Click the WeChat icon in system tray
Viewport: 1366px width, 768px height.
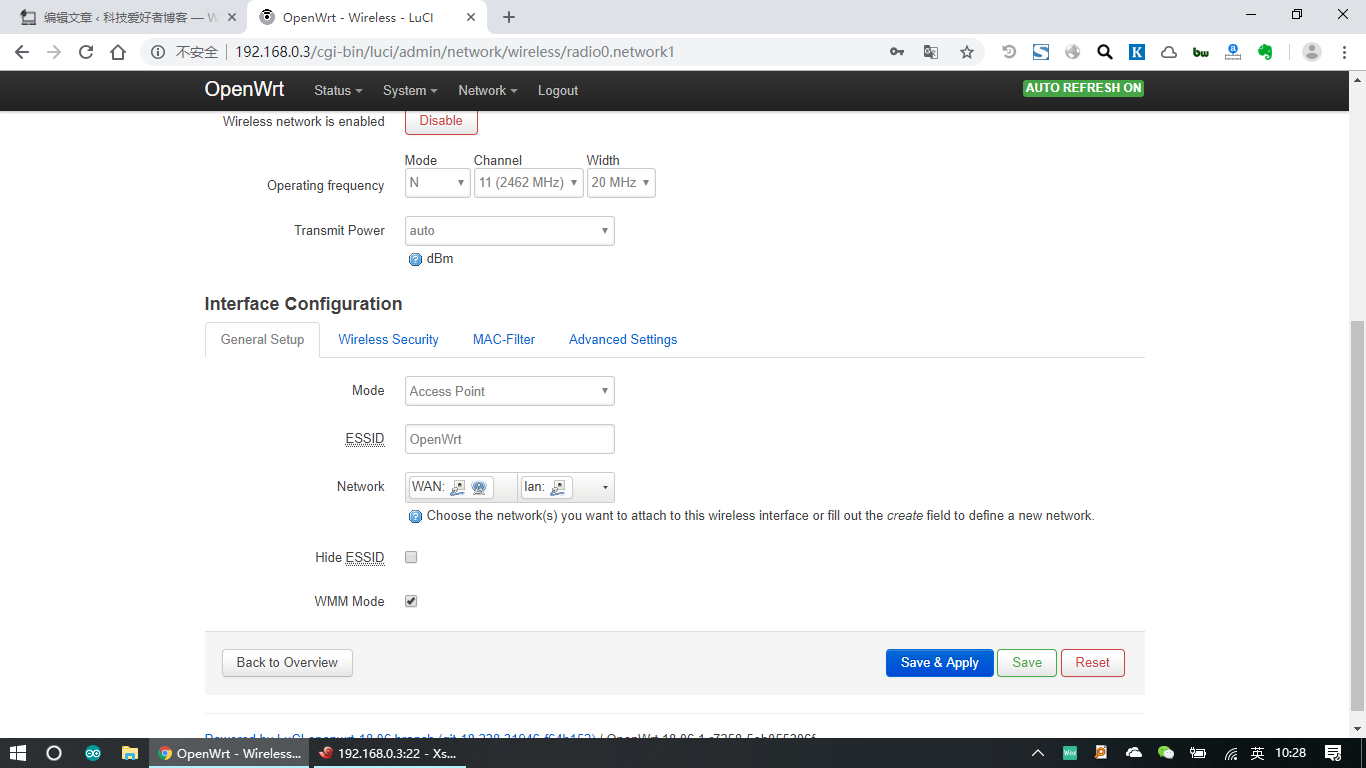(x=1165, y=753)
